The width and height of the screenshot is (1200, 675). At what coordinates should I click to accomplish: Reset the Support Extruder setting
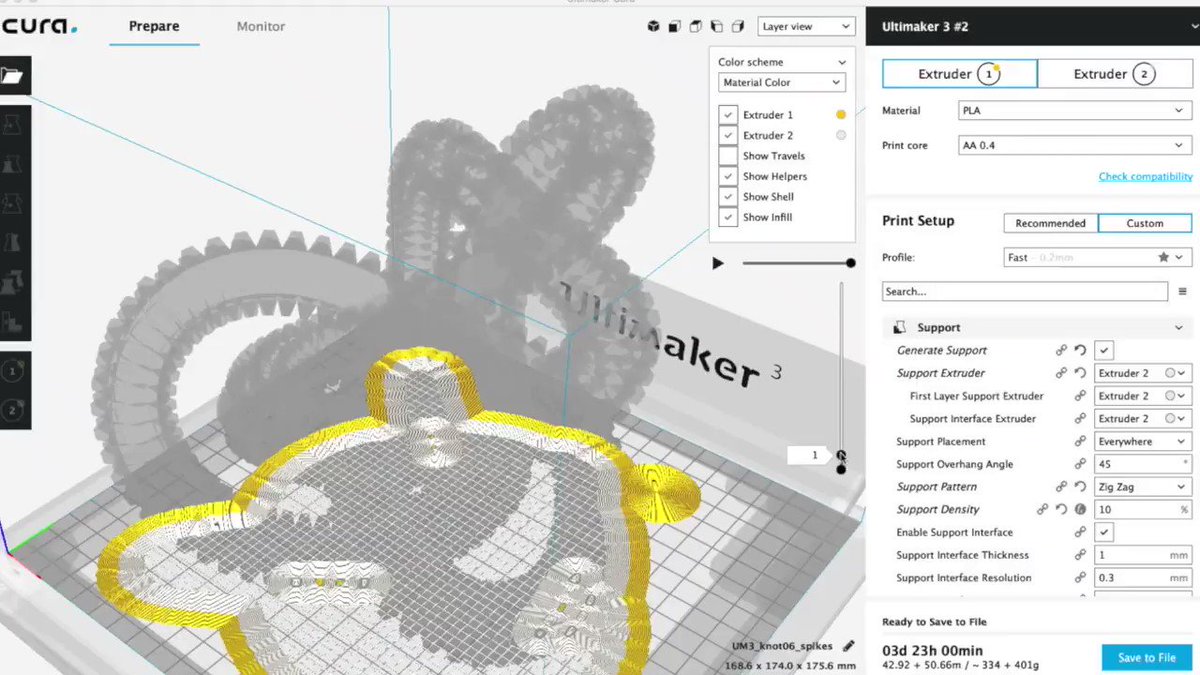[1081, 373]
